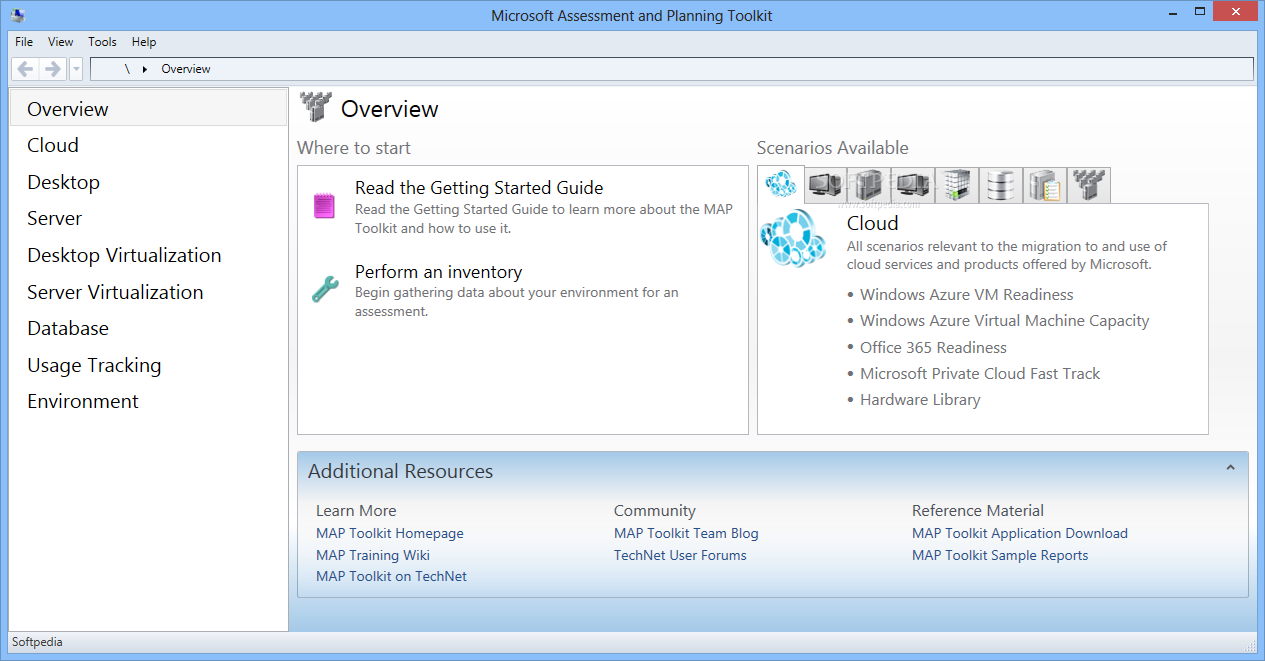Select Overview in the left navigation
Viewport: 1265px width, 661px height.
pos(148,108)
